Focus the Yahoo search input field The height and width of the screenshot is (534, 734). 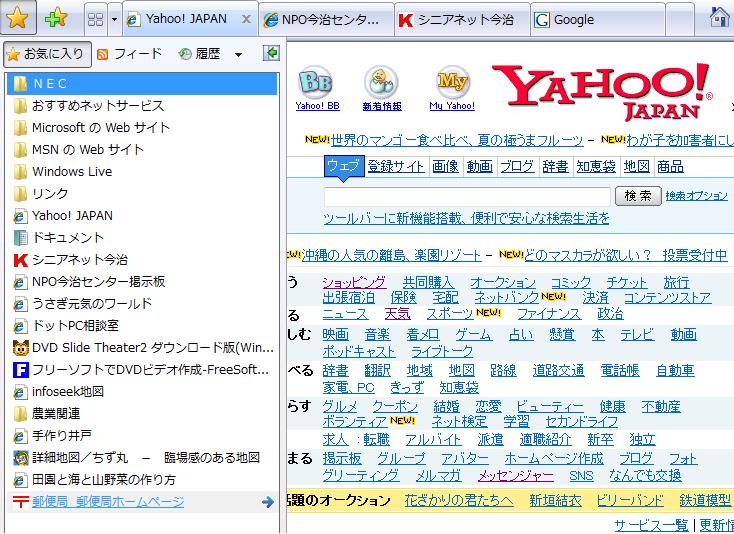(x=467, y=197)
